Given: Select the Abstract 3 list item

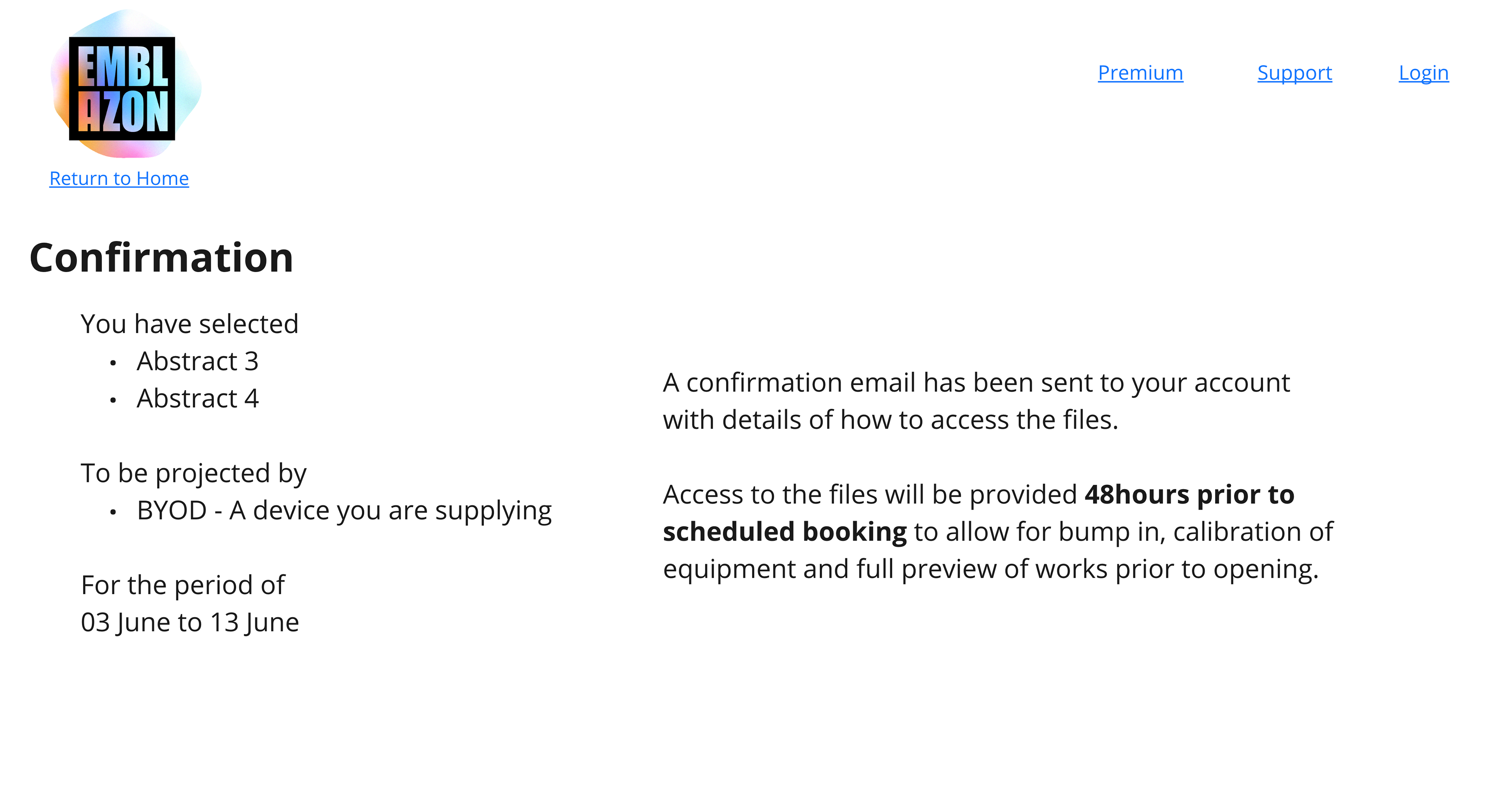Looking at the screenshot, I should coord(198,361).
